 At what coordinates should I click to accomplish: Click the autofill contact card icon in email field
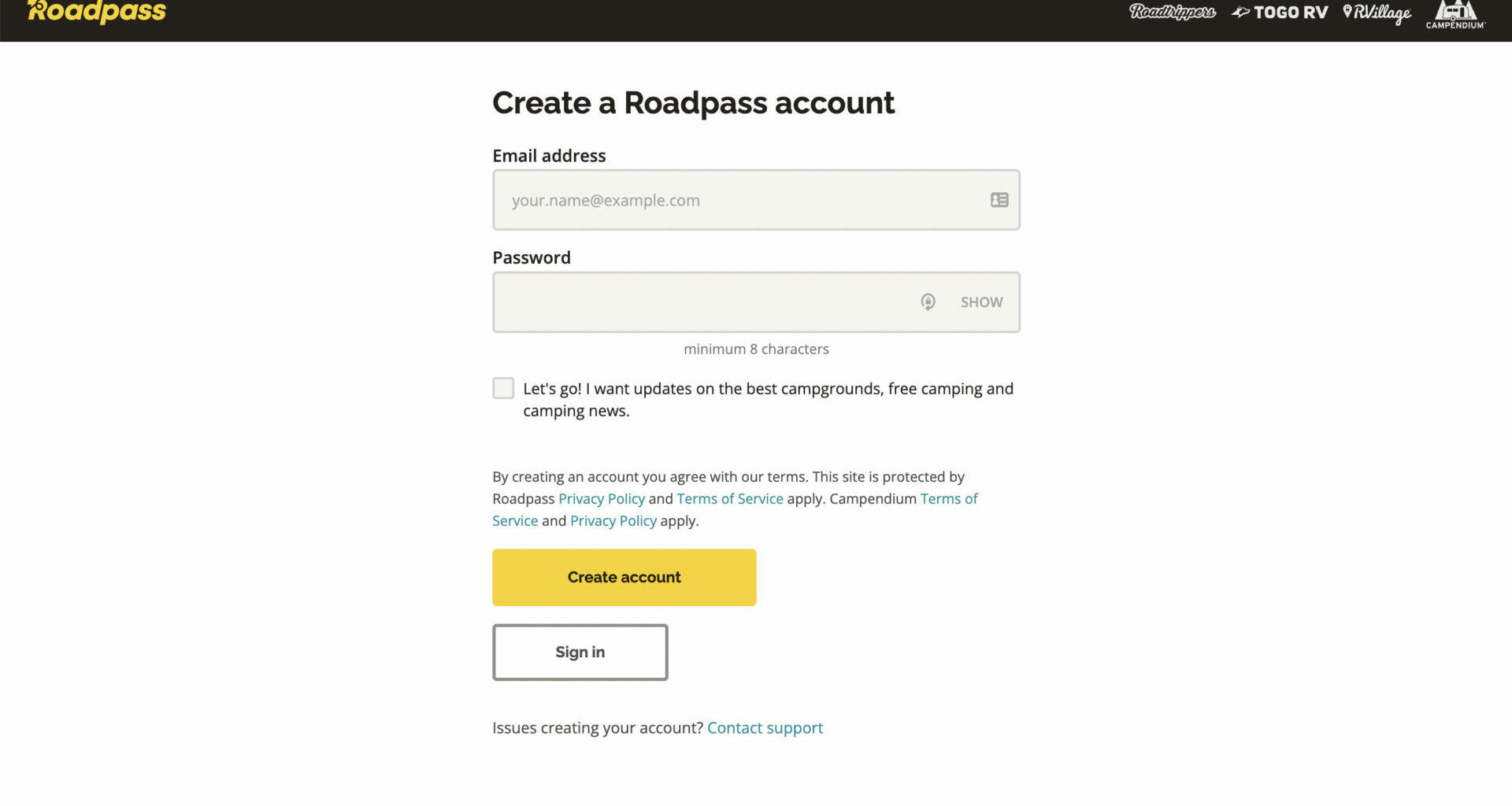click(999, 200)
